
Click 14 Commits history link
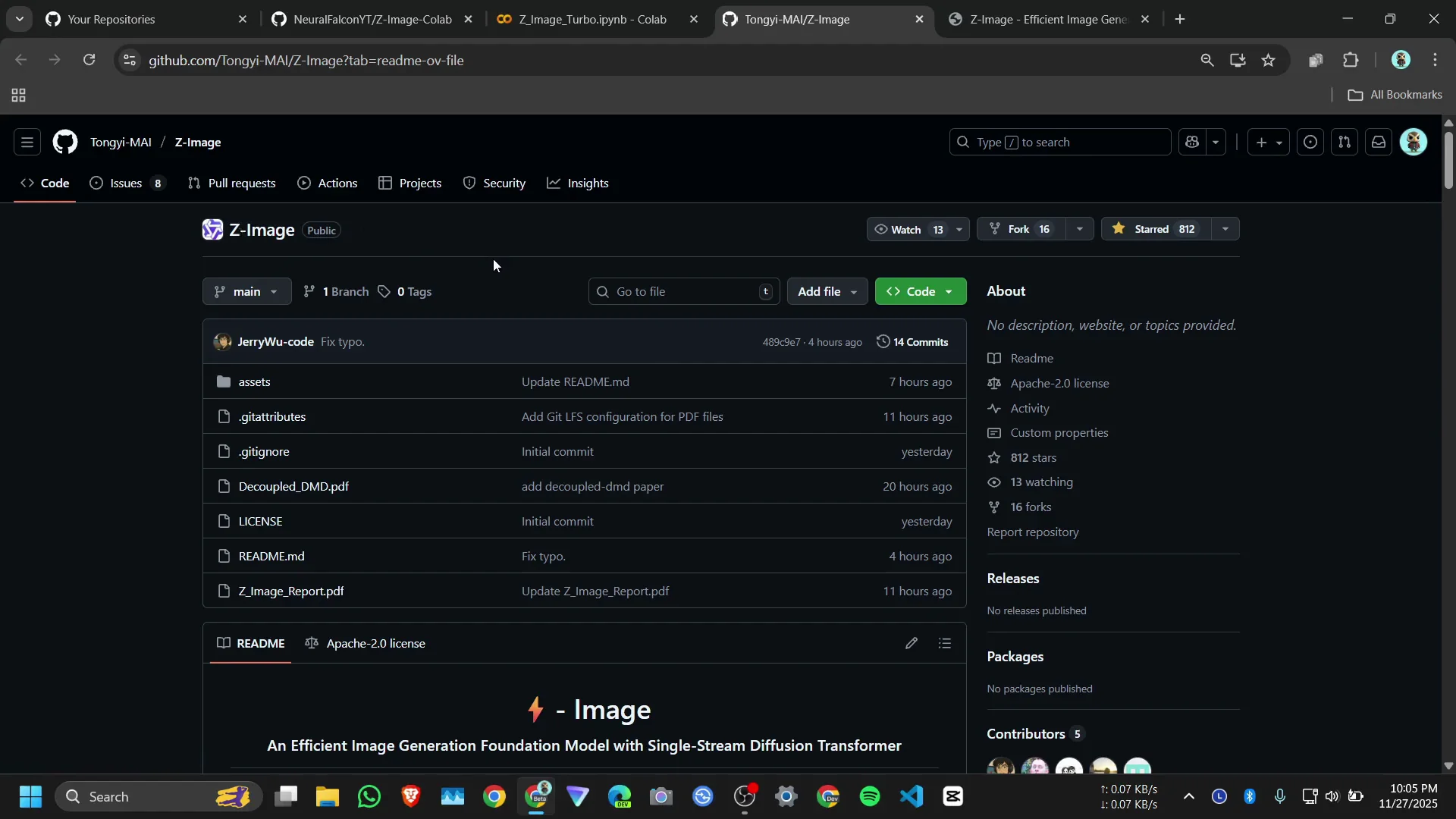click(x=913, y=342)
